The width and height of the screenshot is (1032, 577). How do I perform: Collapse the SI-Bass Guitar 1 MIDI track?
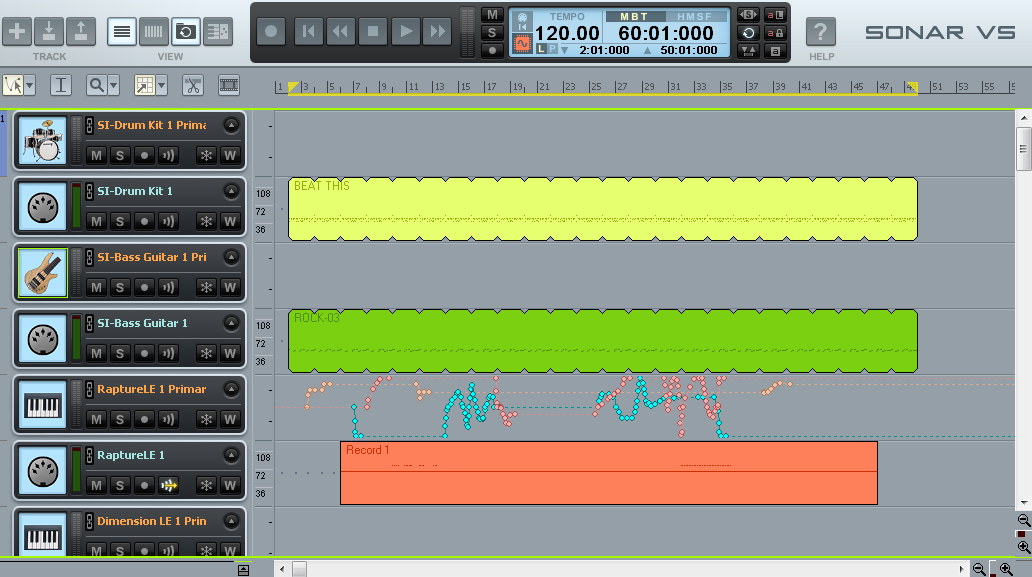coord(231,323)
